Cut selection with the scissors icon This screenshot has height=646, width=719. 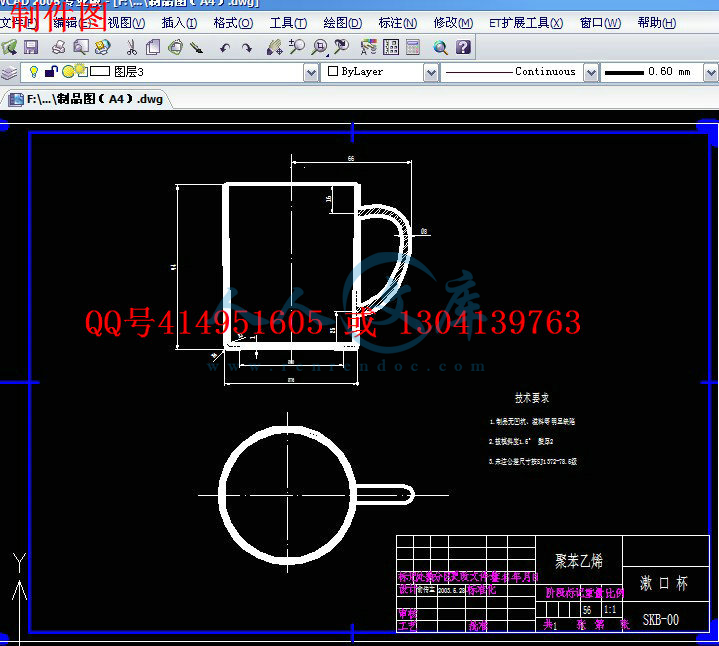131,47
